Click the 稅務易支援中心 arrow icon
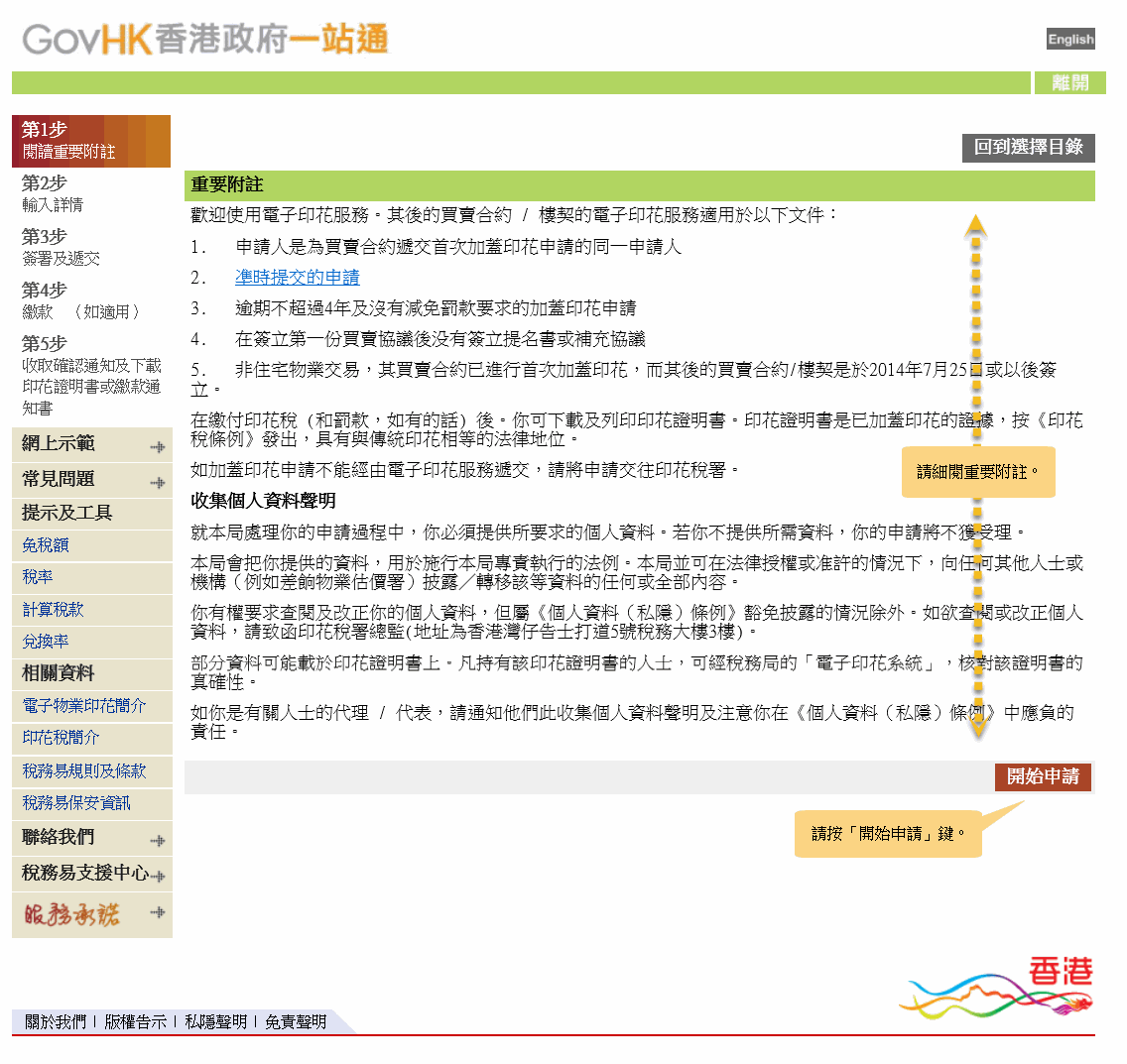The width and height of the screenshot is (1127, 1064). coord(162,875)
